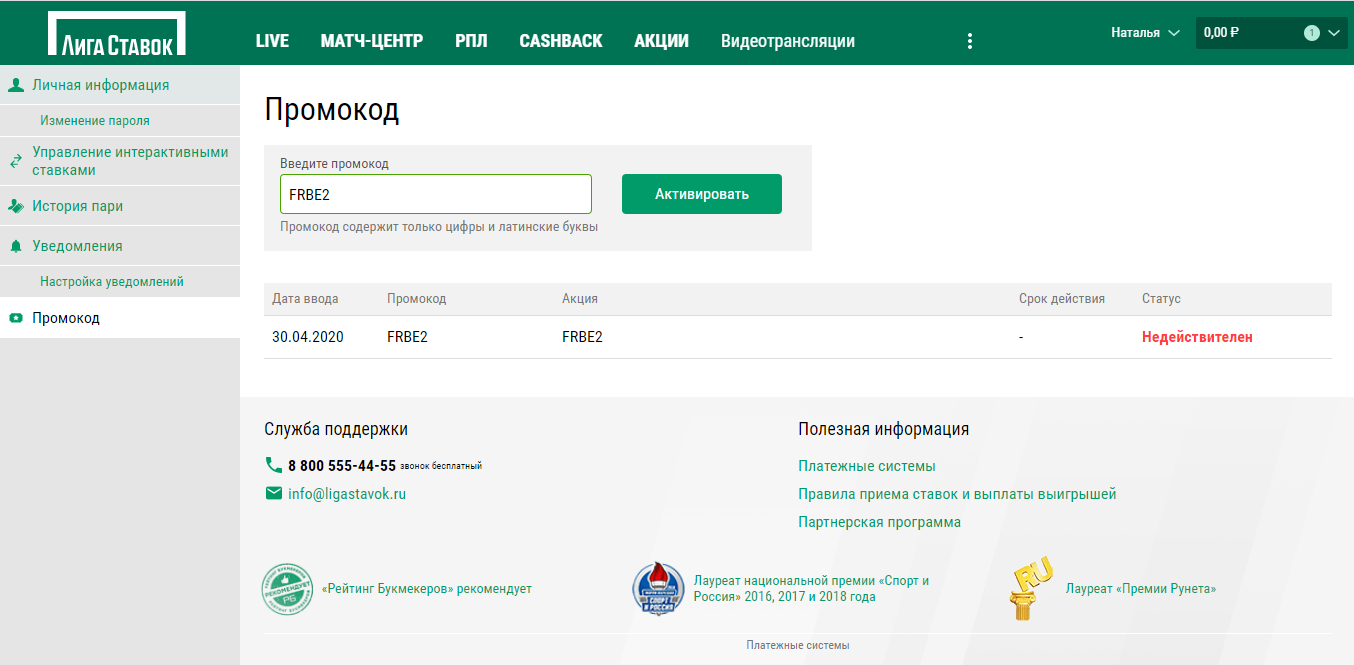Viewport: 1354px width, 665px height.
Task: Click the Промокод table column header
Action: (x=416, y=299)
